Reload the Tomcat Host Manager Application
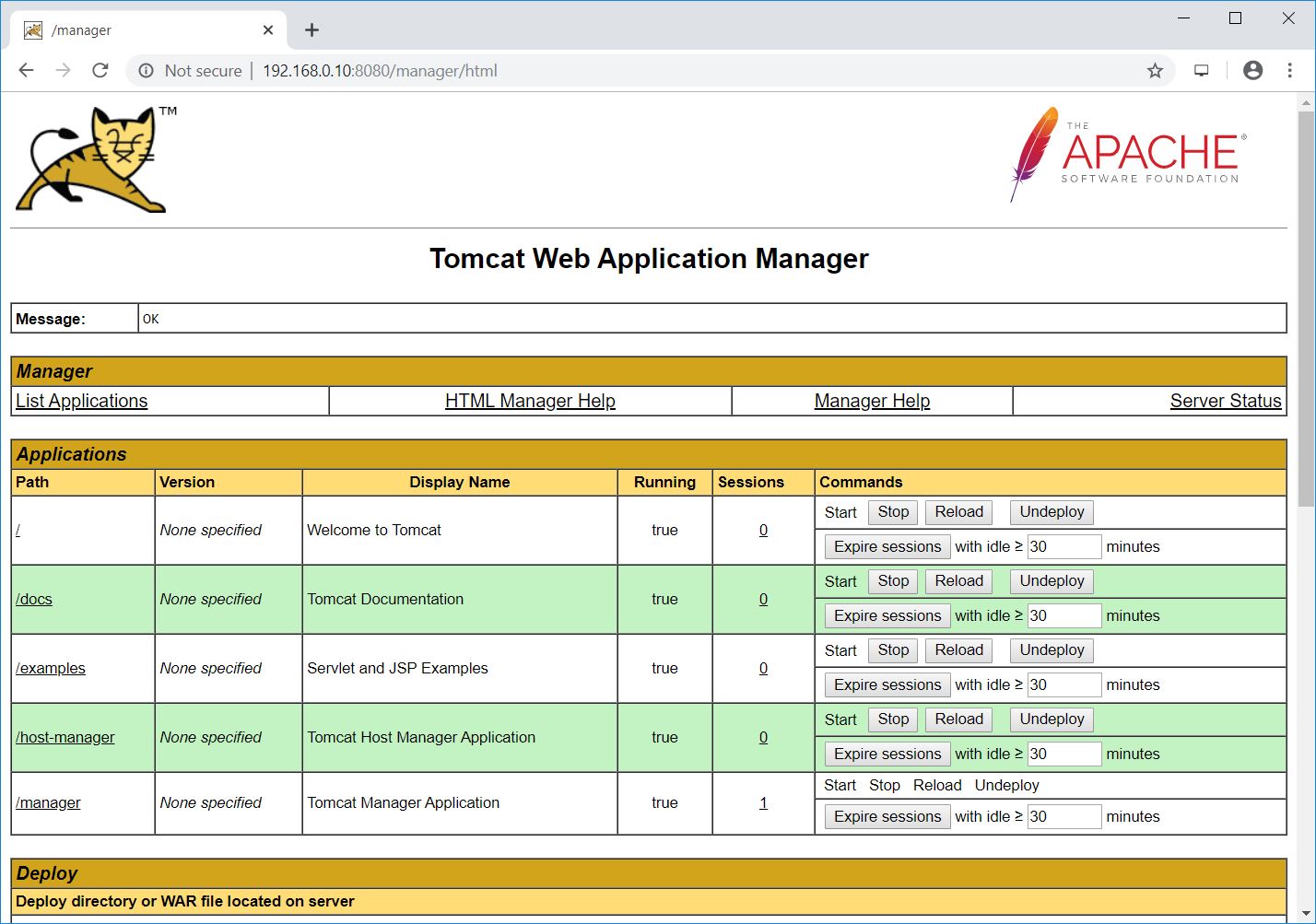 click(958, 719)
